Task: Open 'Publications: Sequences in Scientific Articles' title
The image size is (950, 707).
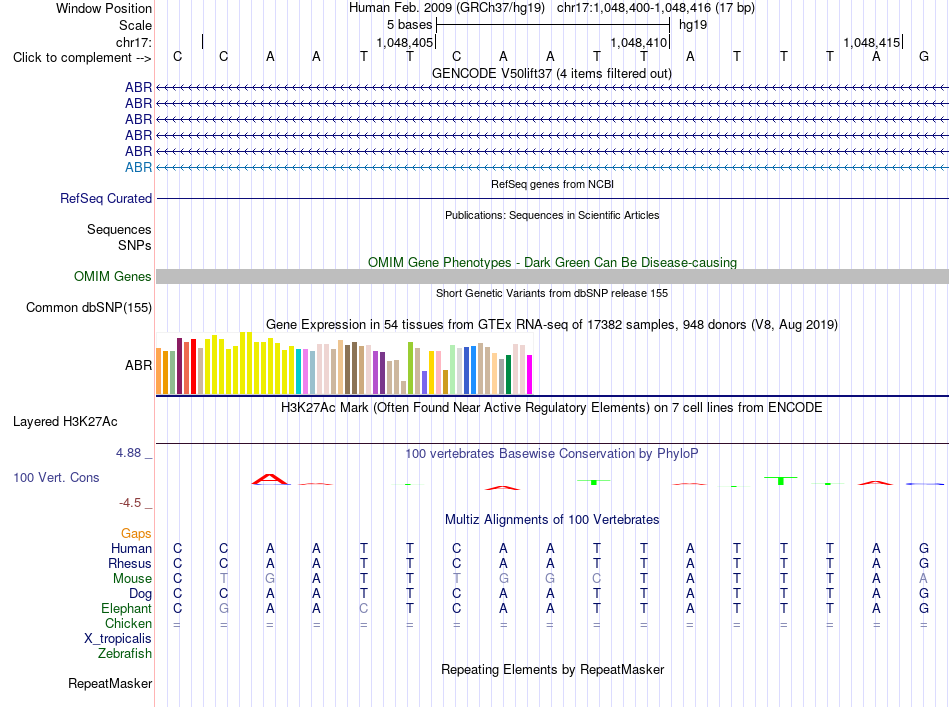Action: pos(552,215)
